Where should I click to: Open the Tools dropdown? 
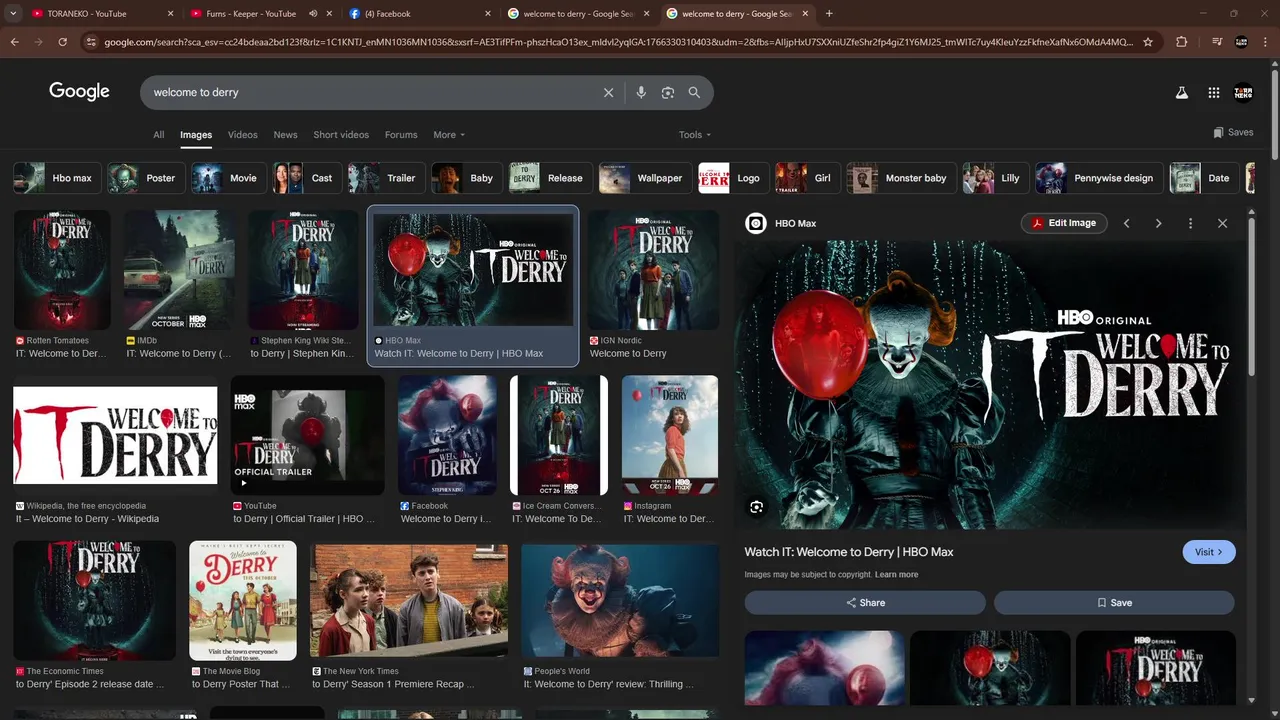tap(695, 135)
